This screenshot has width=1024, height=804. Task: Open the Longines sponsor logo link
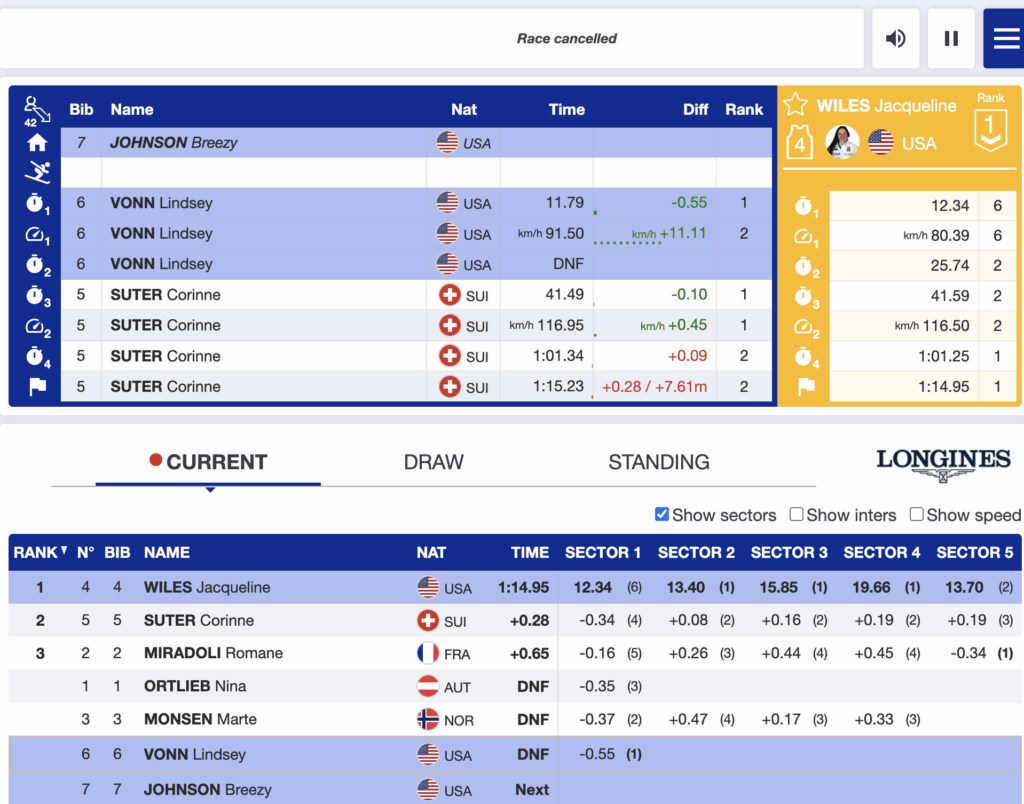pyautogui.click(x=943, y=462)
